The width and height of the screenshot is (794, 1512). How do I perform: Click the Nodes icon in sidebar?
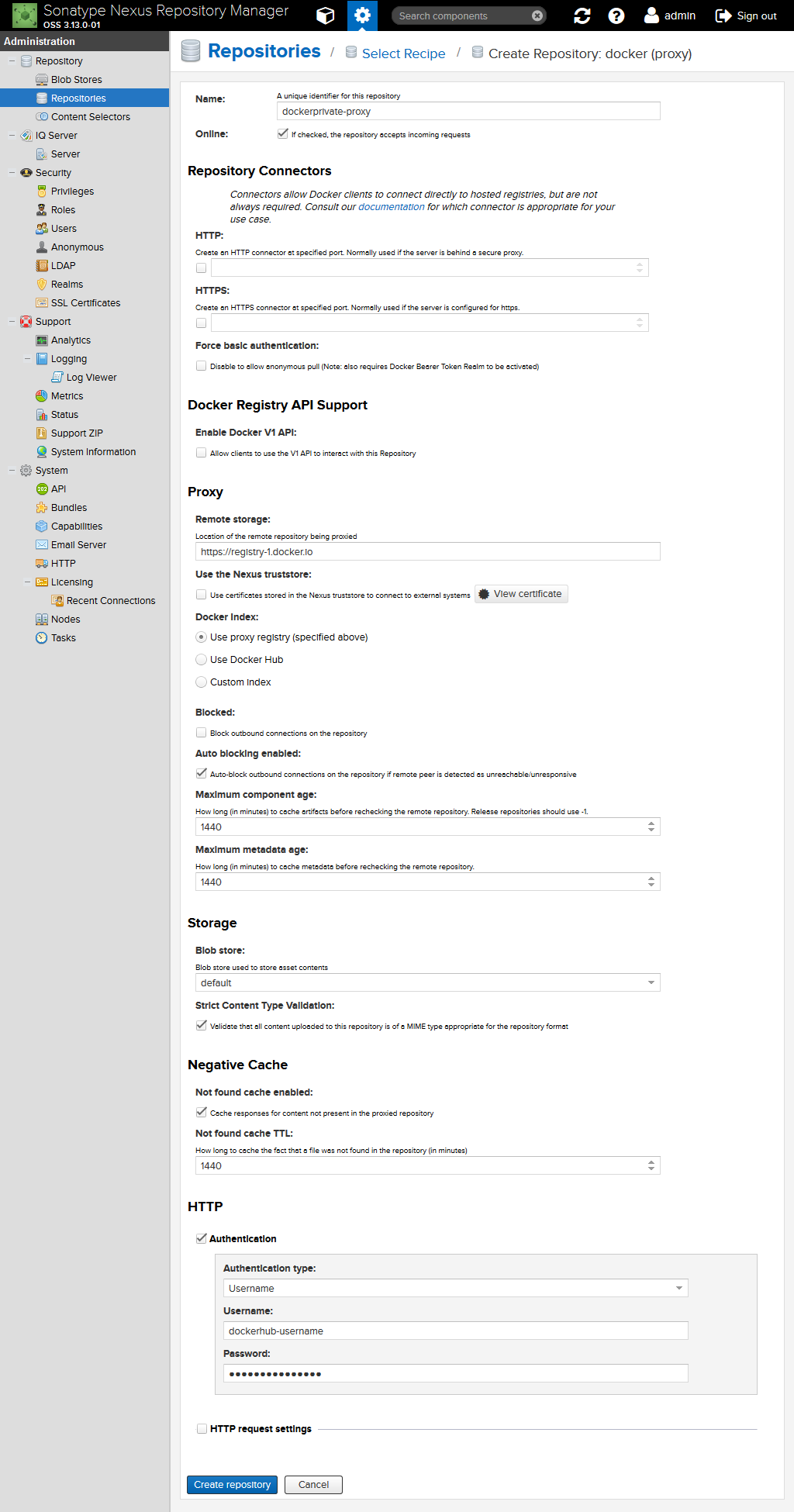coord(42,620)
